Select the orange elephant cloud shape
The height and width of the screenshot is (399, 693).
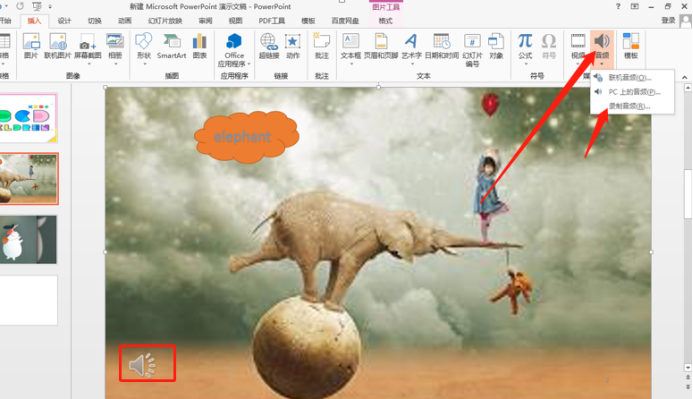(247, 137)
